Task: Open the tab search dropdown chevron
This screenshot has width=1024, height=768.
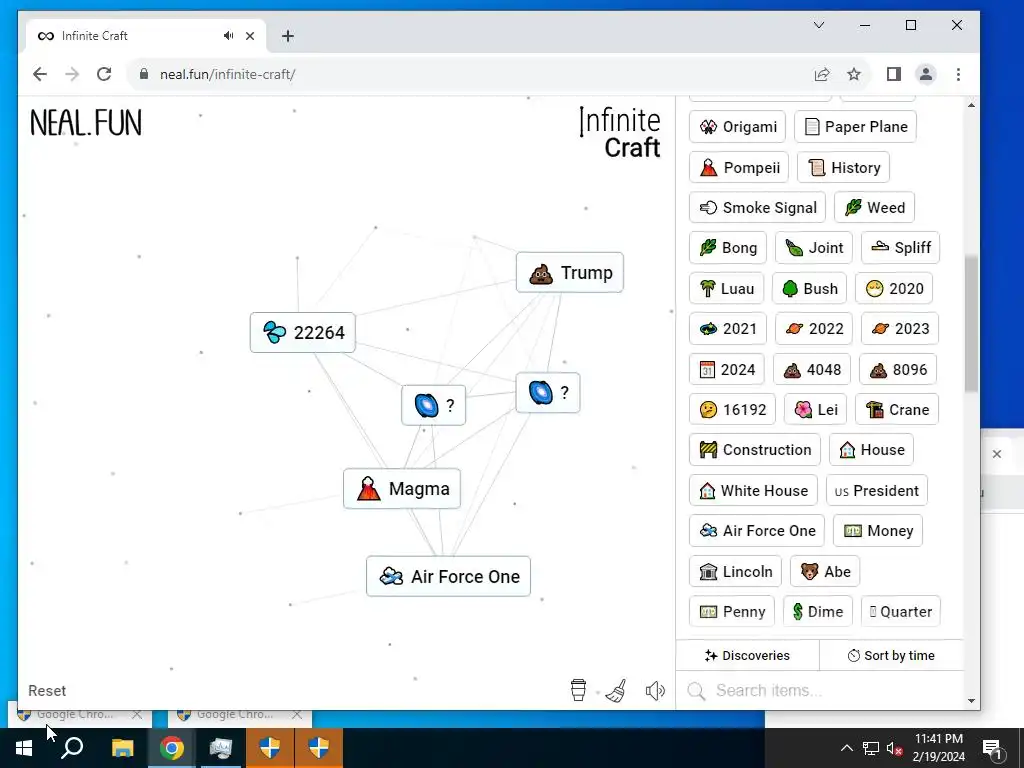Action: click(x=819, y=25)
